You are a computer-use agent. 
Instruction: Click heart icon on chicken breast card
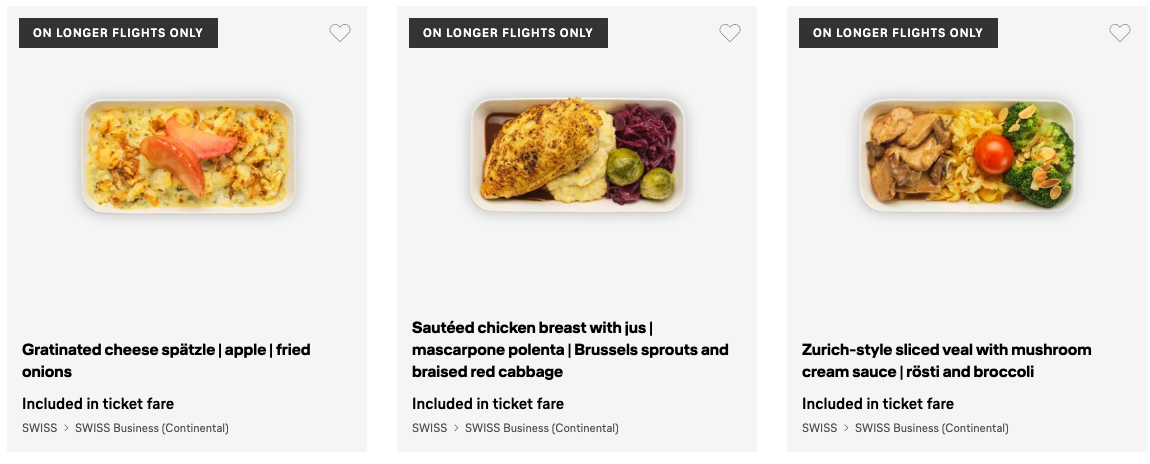tap(730, 33)
